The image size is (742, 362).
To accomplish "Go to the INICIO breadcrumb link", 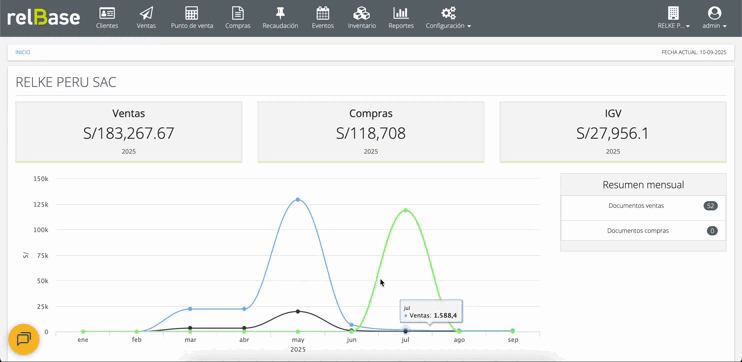I will pos(23,53).
